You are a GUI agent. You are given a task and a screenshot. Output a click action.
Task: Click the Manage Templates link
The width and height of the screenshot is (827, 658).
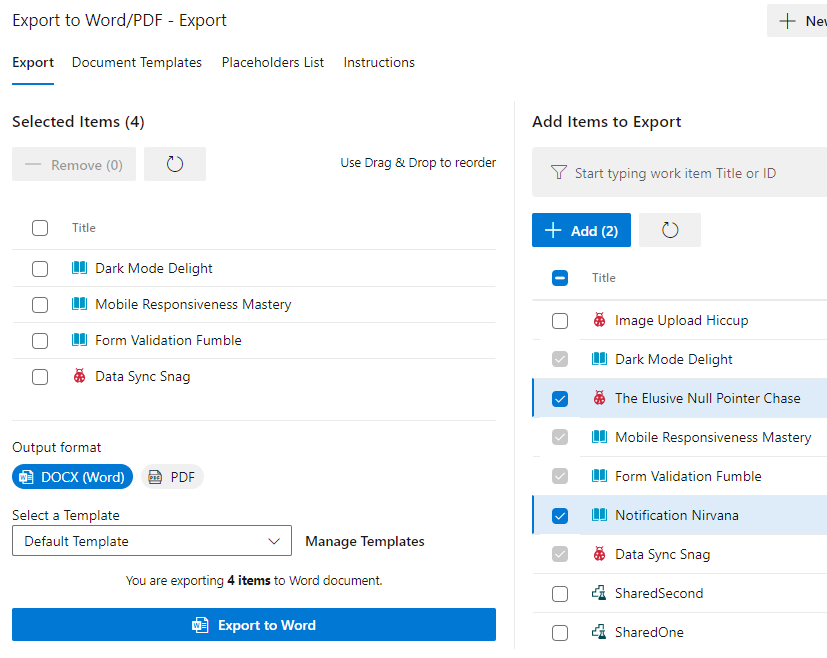click(x=364, y=540)
